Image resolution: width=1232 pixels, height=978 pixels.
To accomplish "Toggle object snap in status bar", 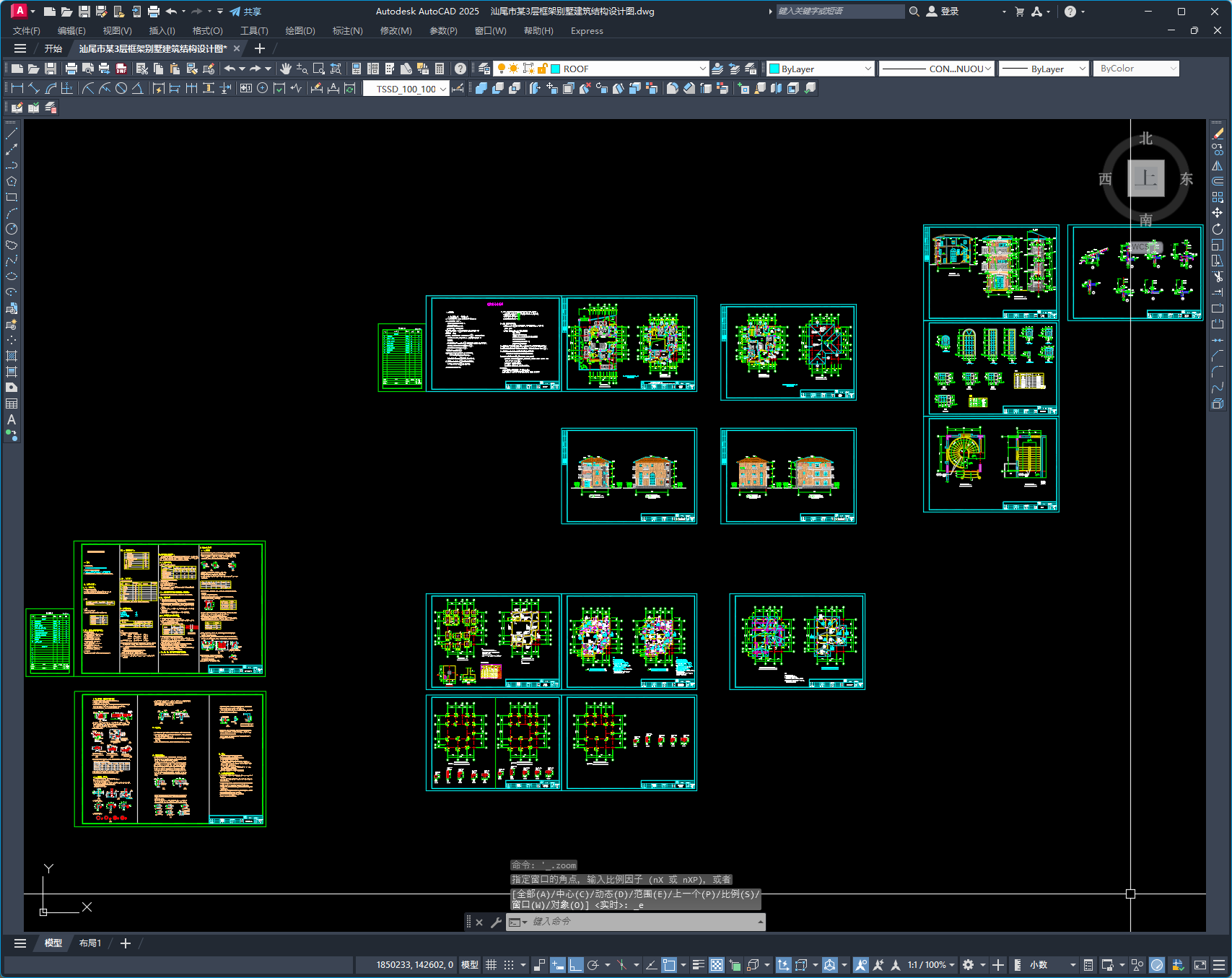I will point(669,965).
